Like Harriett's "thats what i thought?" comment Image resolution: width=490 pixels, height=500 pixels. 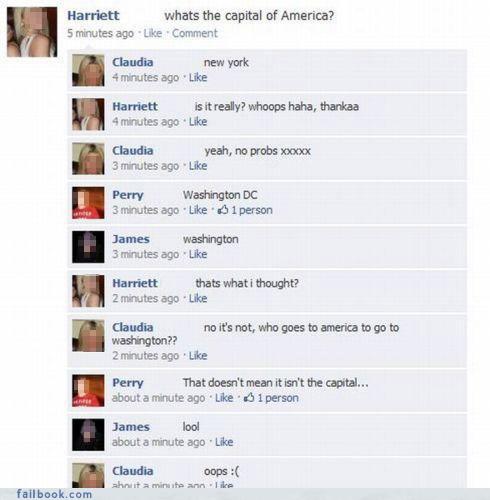click(x=198, y=298)
